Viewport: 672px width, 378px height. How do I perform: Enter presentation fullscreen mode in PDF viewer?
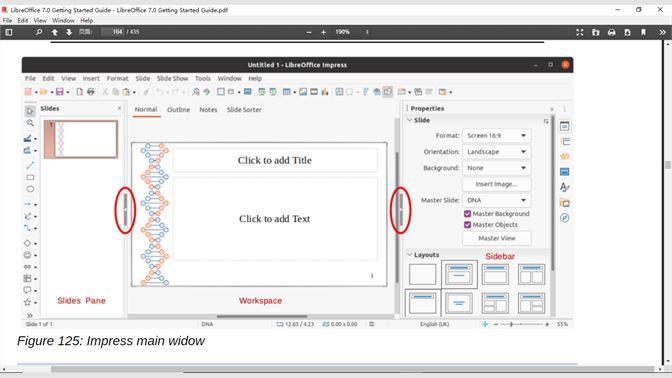pos(579,32)
